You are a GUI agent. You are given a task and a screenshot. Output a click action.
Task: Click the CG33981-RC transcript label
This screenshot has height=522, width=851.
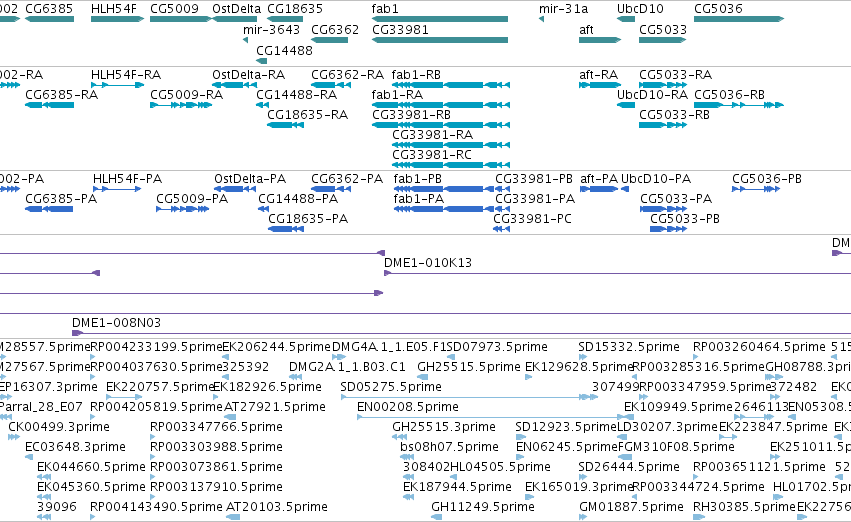432,155
